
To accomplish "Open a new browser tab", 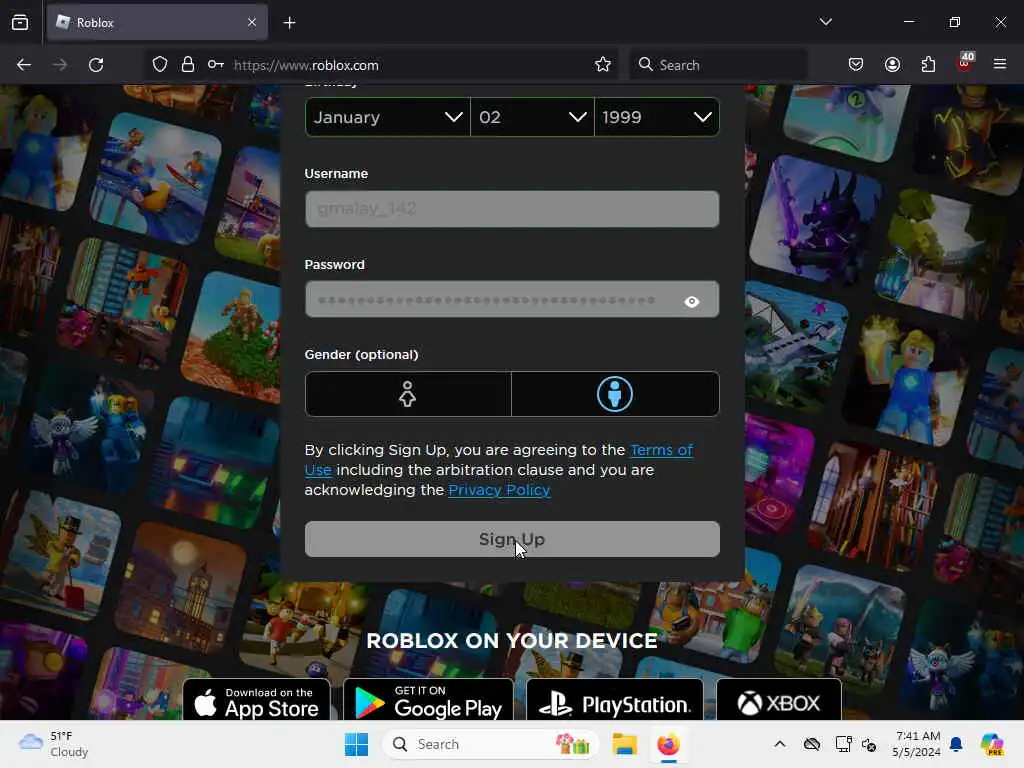I will [289, 23].
